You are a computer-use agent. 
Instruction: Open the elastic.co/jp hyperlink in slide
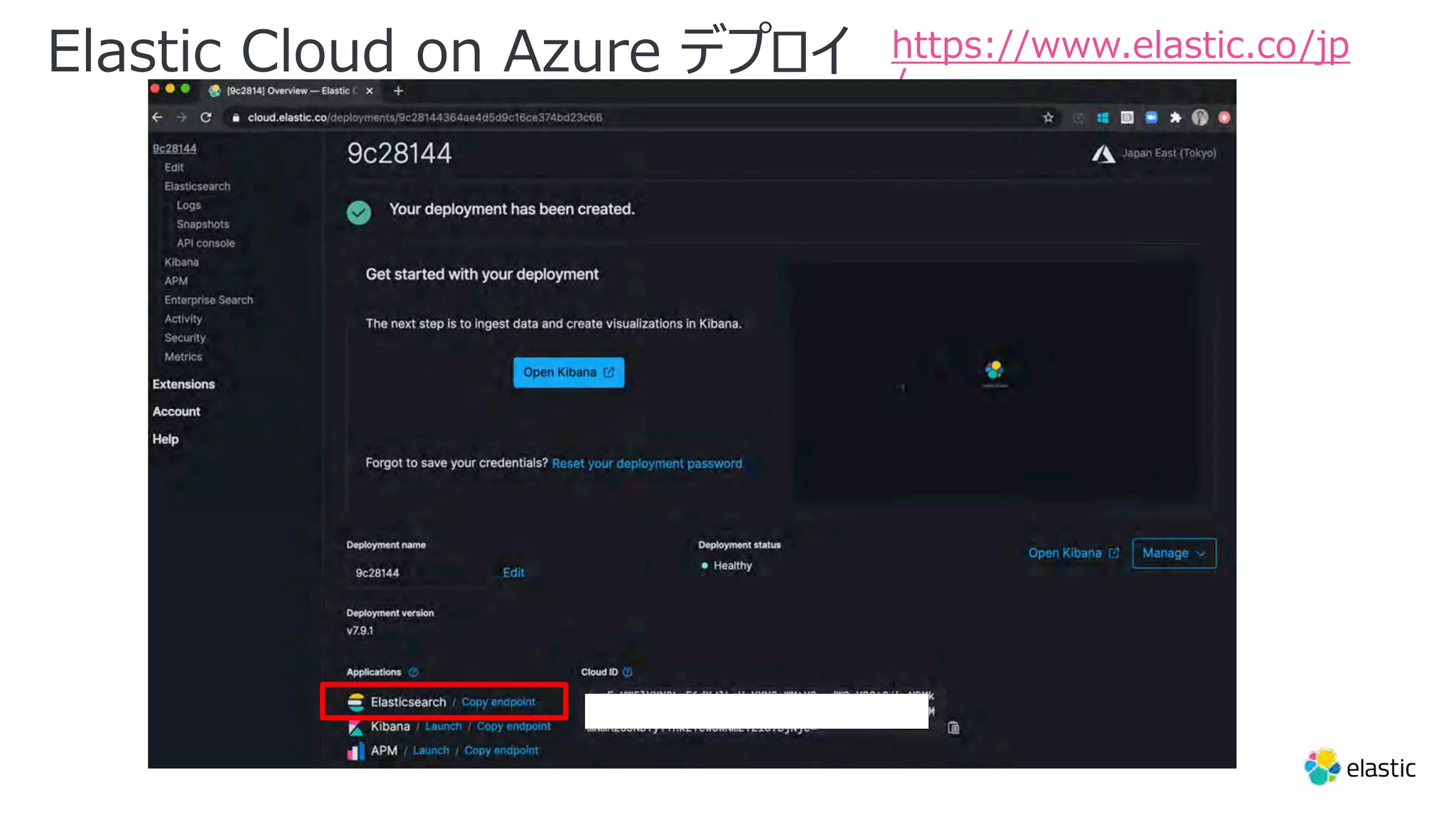[x=1120, y=47]
